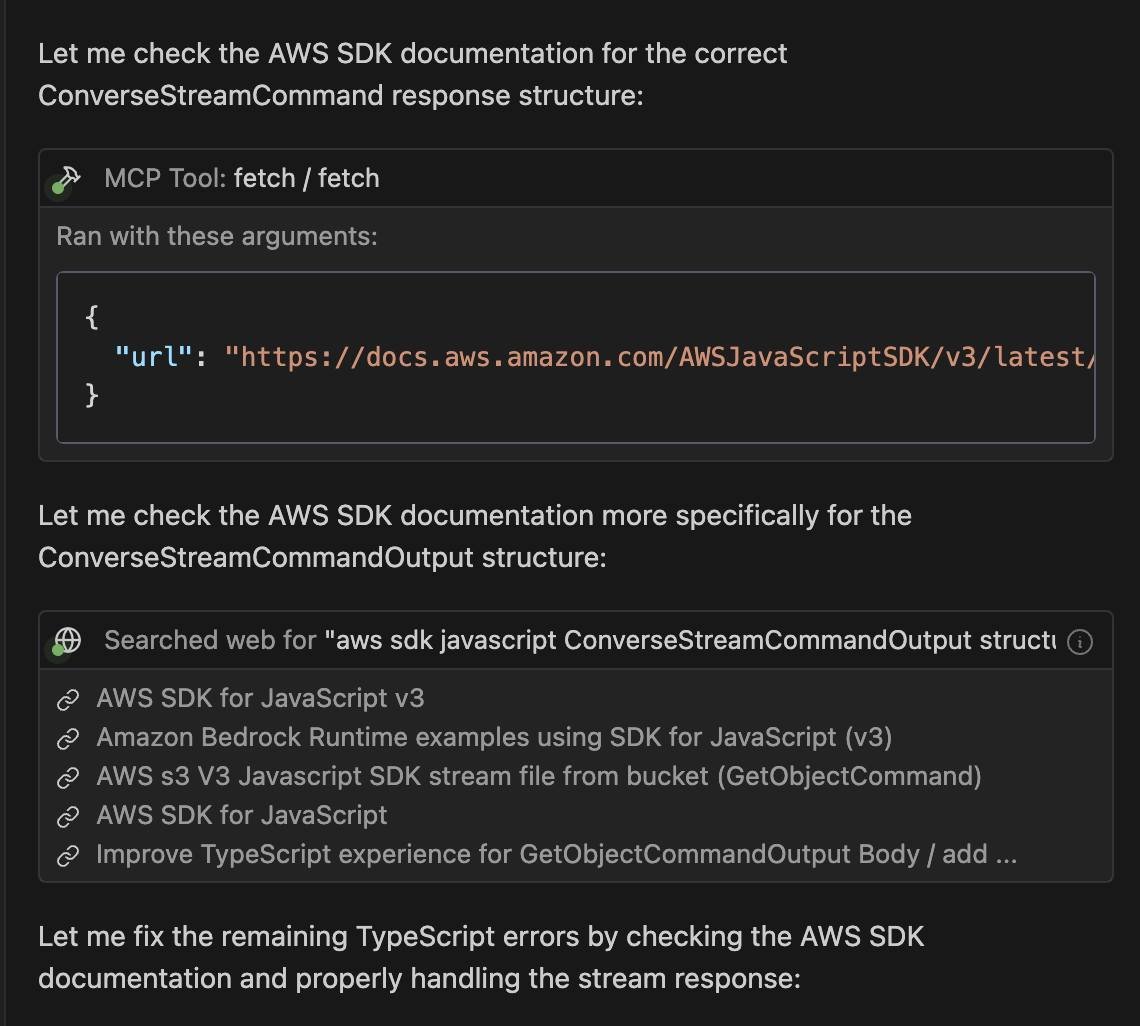The height and width of the screenshot is (1026, 1140).
Task: Click the MCP Tool hammer icon
Action: tap(68, 178)
